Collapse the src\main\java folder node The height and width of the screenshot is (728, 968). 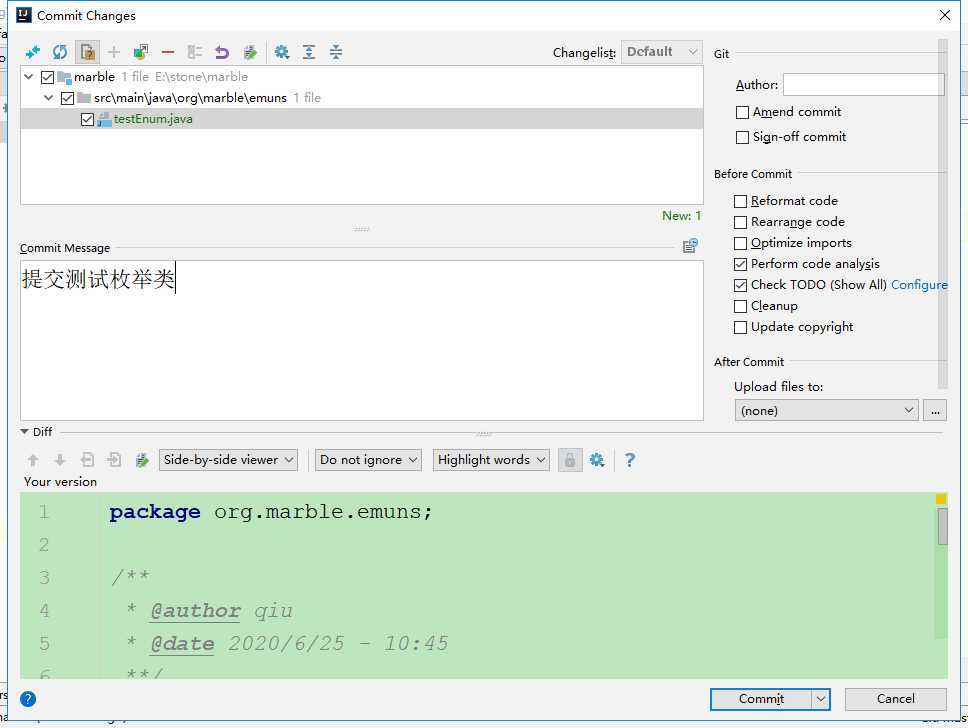click(x=49, y=98)
